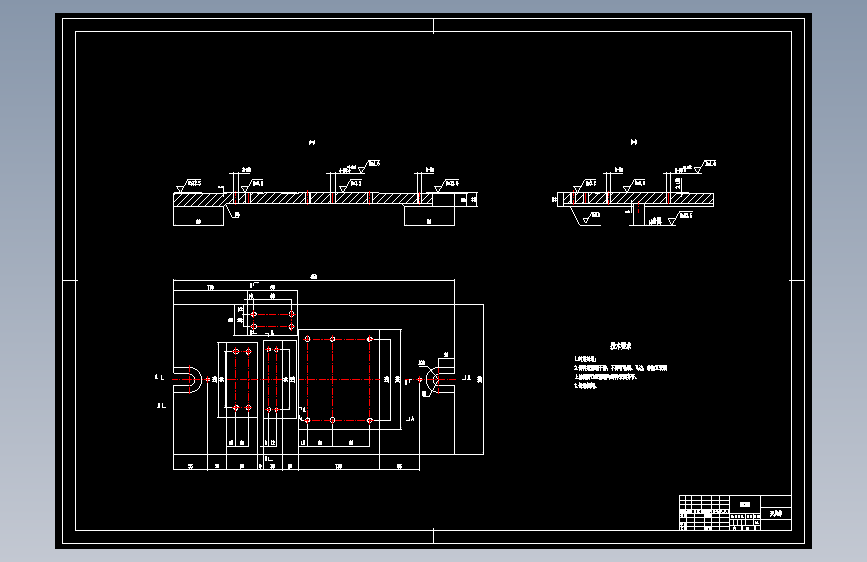The width and height of the screenshot is (867, 562).
Task: Select the title block in the bottom-right corner
Action: coord(735,513)
